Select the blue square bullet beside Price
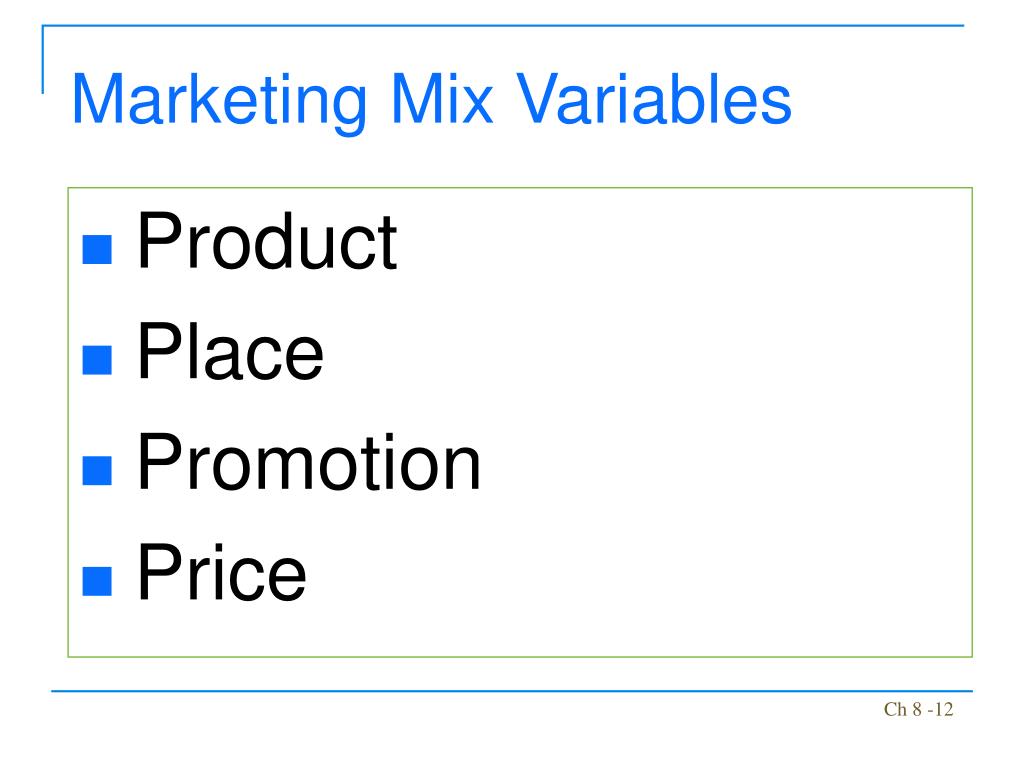 97,581
